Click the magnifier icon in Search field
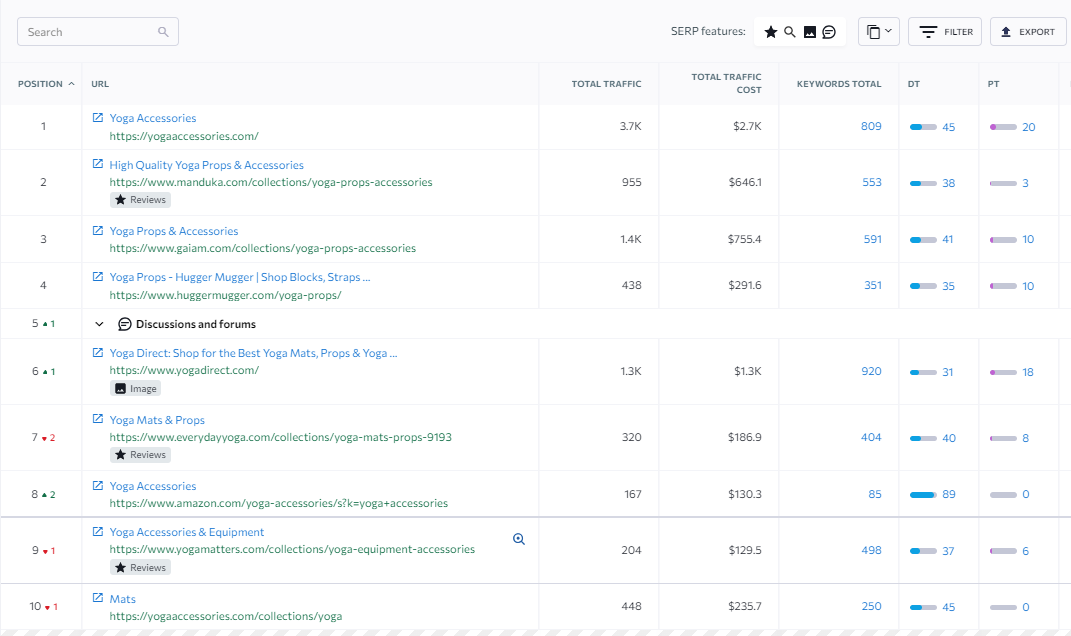The image size is (1071, 636). [163, 31]
